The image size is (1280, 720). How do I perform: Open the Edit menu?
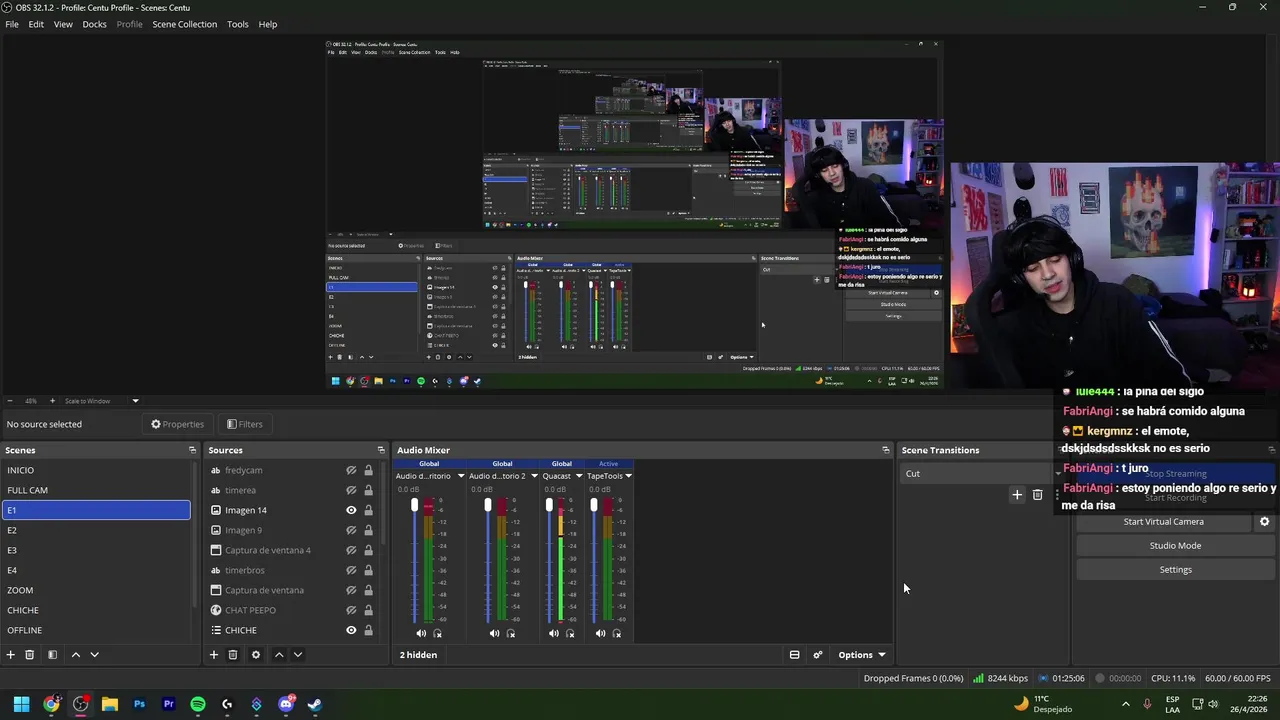(36, 24)
